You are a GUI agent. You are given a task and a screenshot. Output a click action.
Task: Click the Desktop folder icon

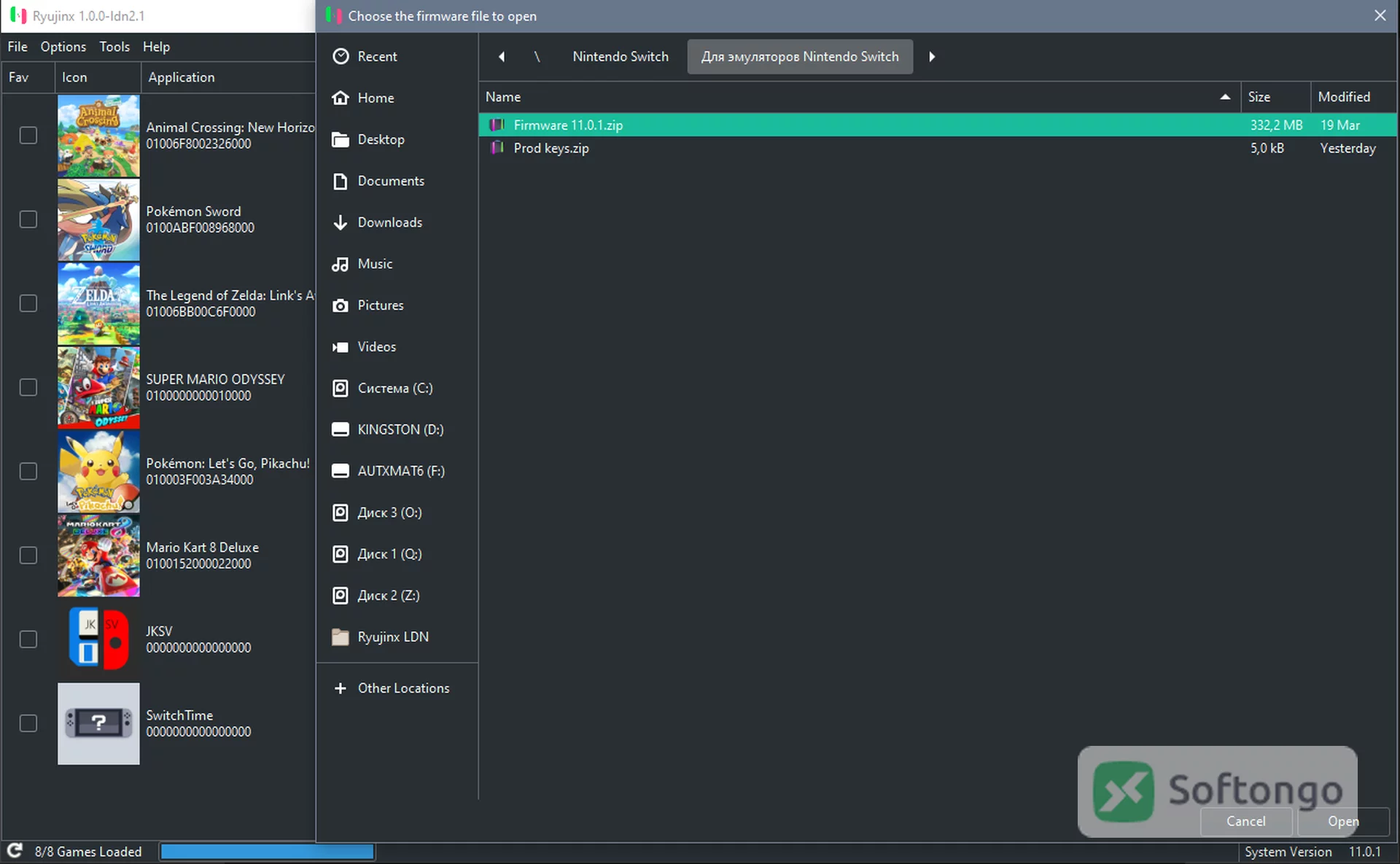coord(341,139)
